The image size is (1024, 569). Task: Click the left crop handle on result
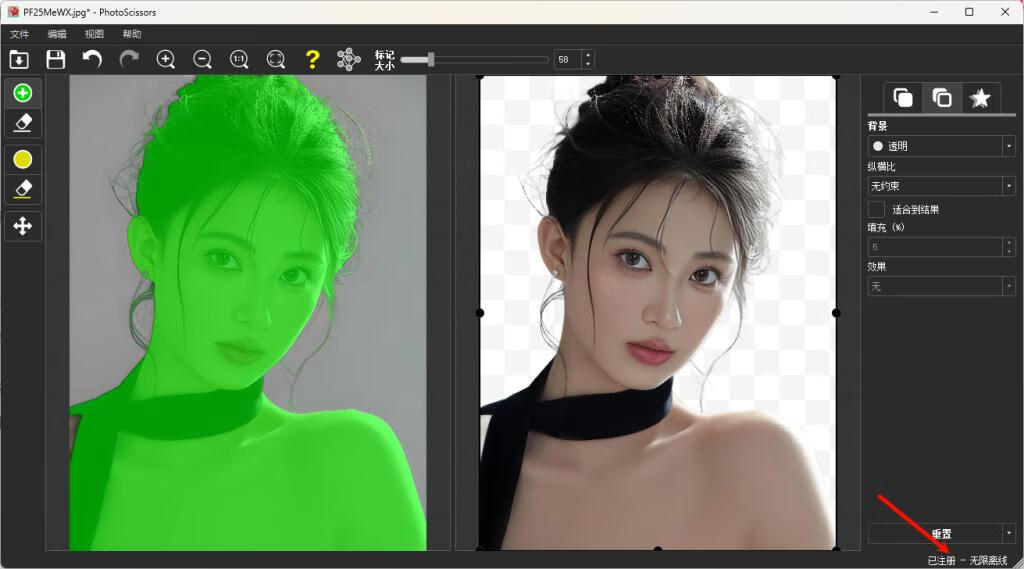[480, 313]
